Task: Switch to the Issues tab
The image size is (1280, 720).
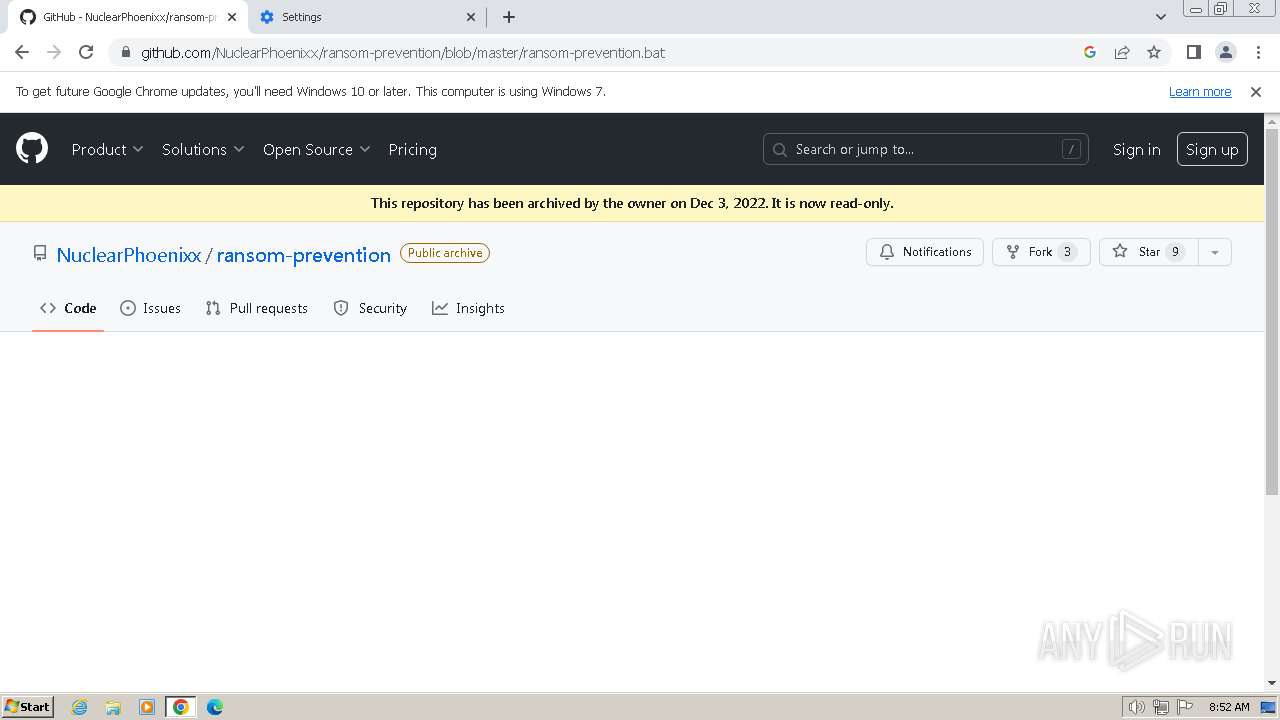Action: pos(150,308)
